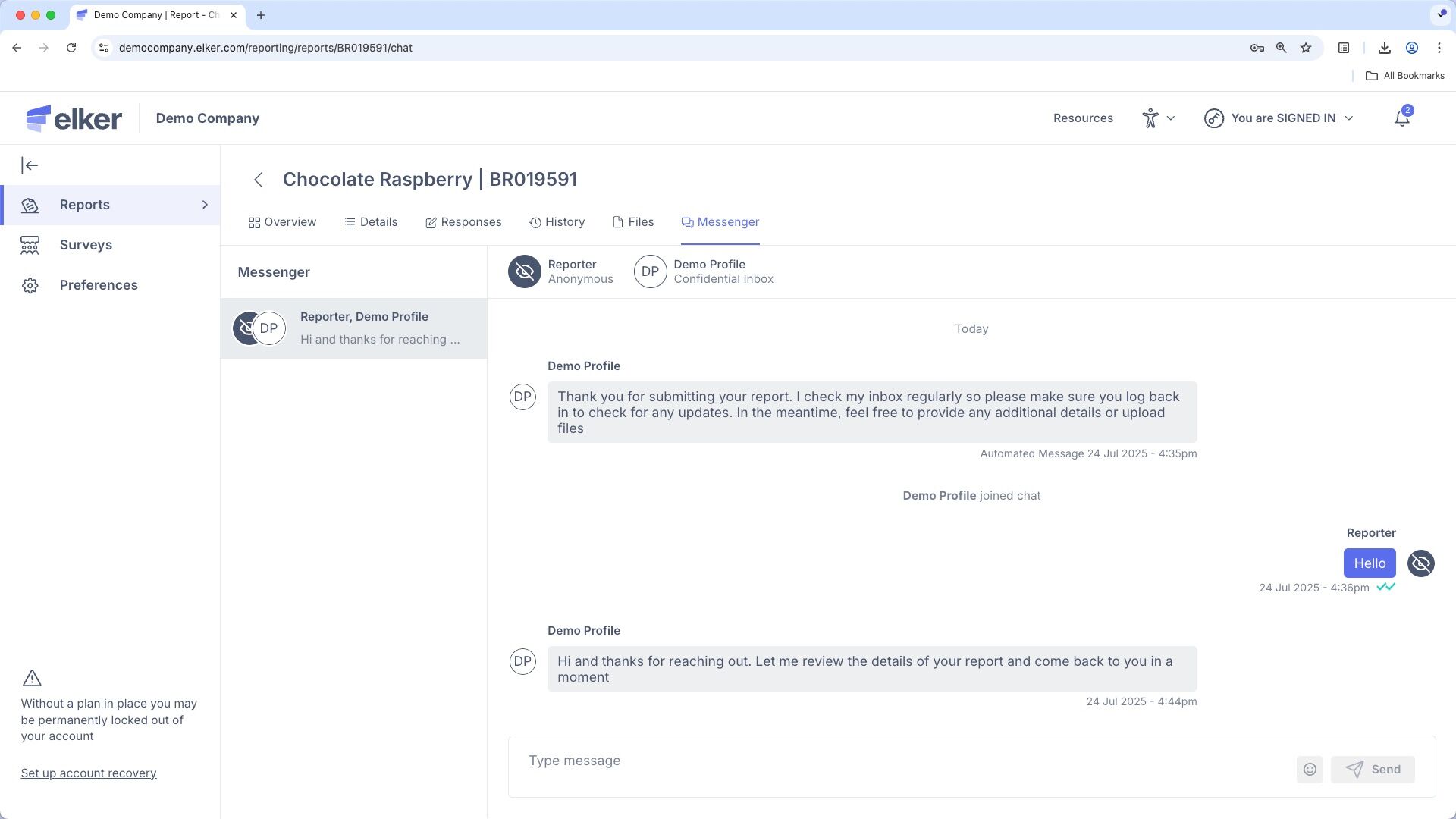Click the elker logo

[74, 118]
